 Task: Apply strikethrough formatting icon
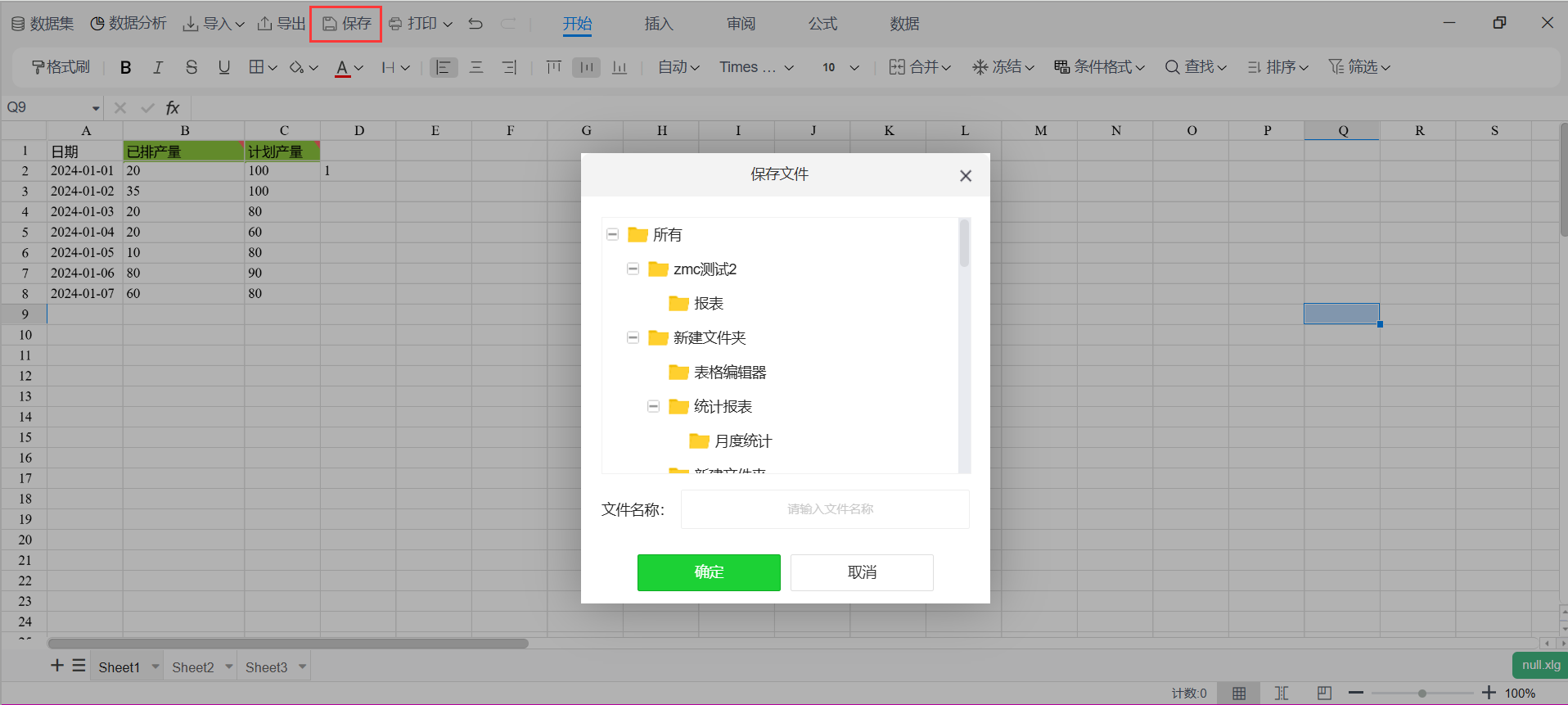tap(191, 67)
